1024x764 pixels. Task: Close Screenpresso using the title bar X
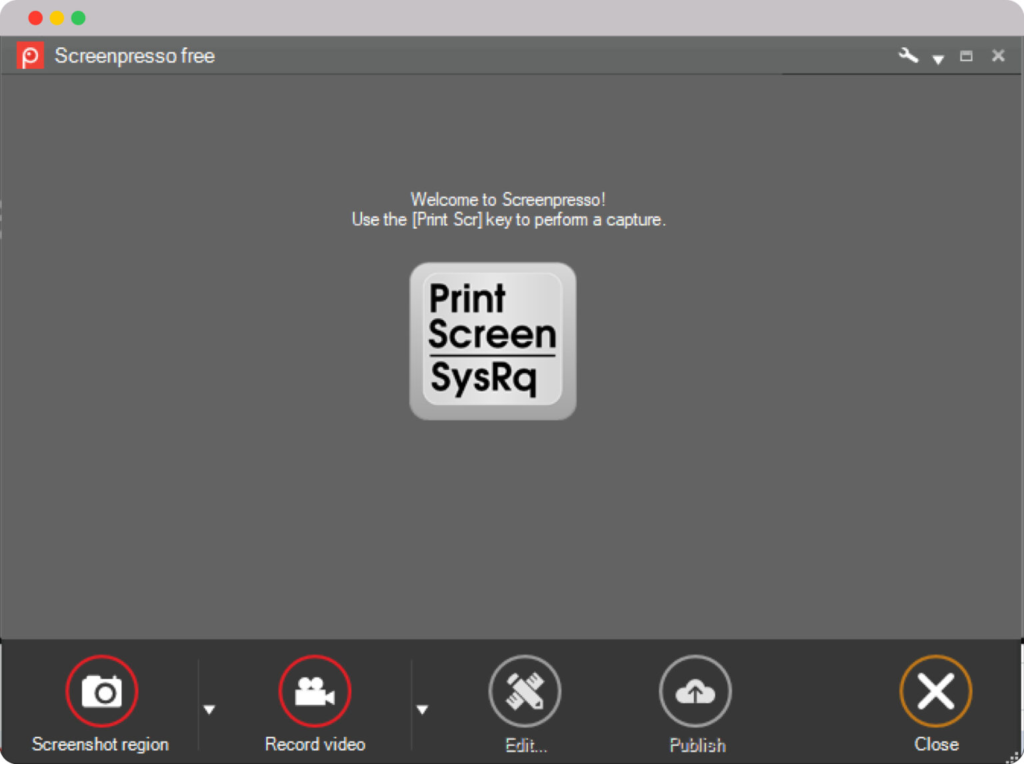coord(998,56)
